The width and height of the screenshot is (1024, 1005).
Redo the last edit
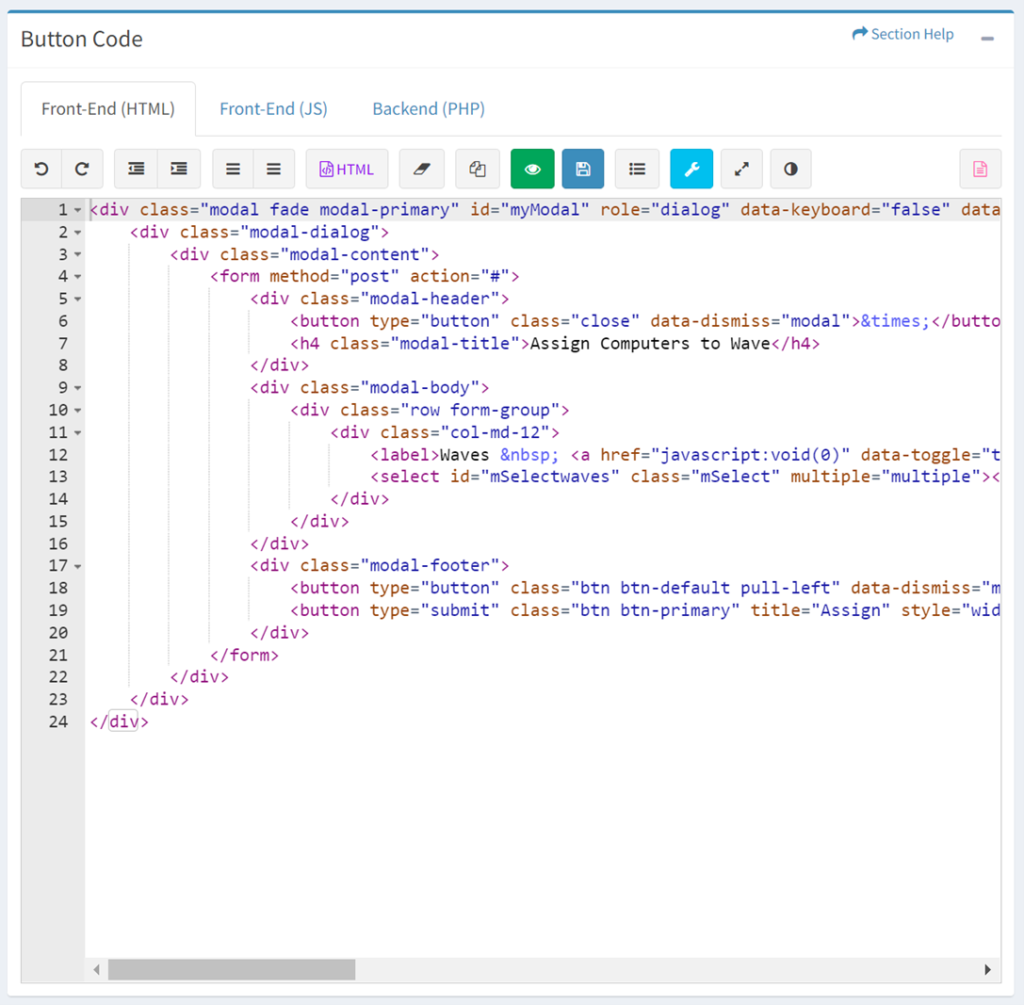(x=82, y=168)
